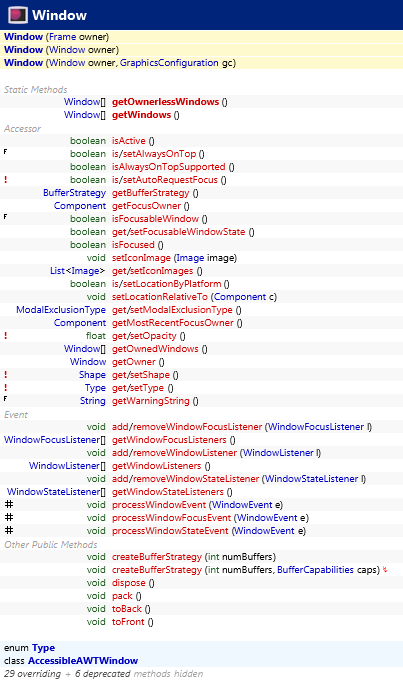Click the '29 overriding' hidden methods text

(x=33, y=674)
